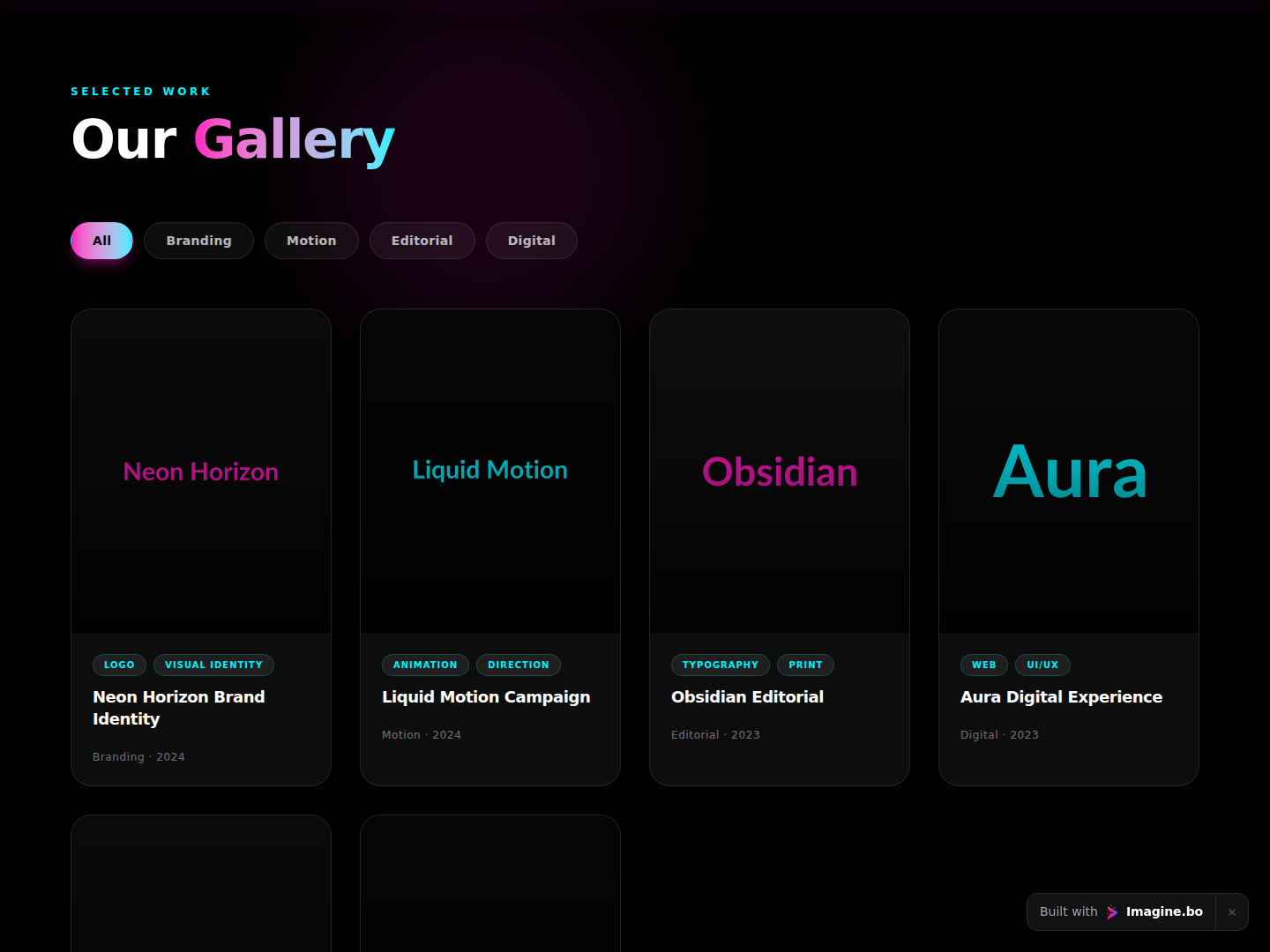Open Obsidian Editorial title
The image size is (1270, 952).
pyautogui.click(x=747, y=697)
